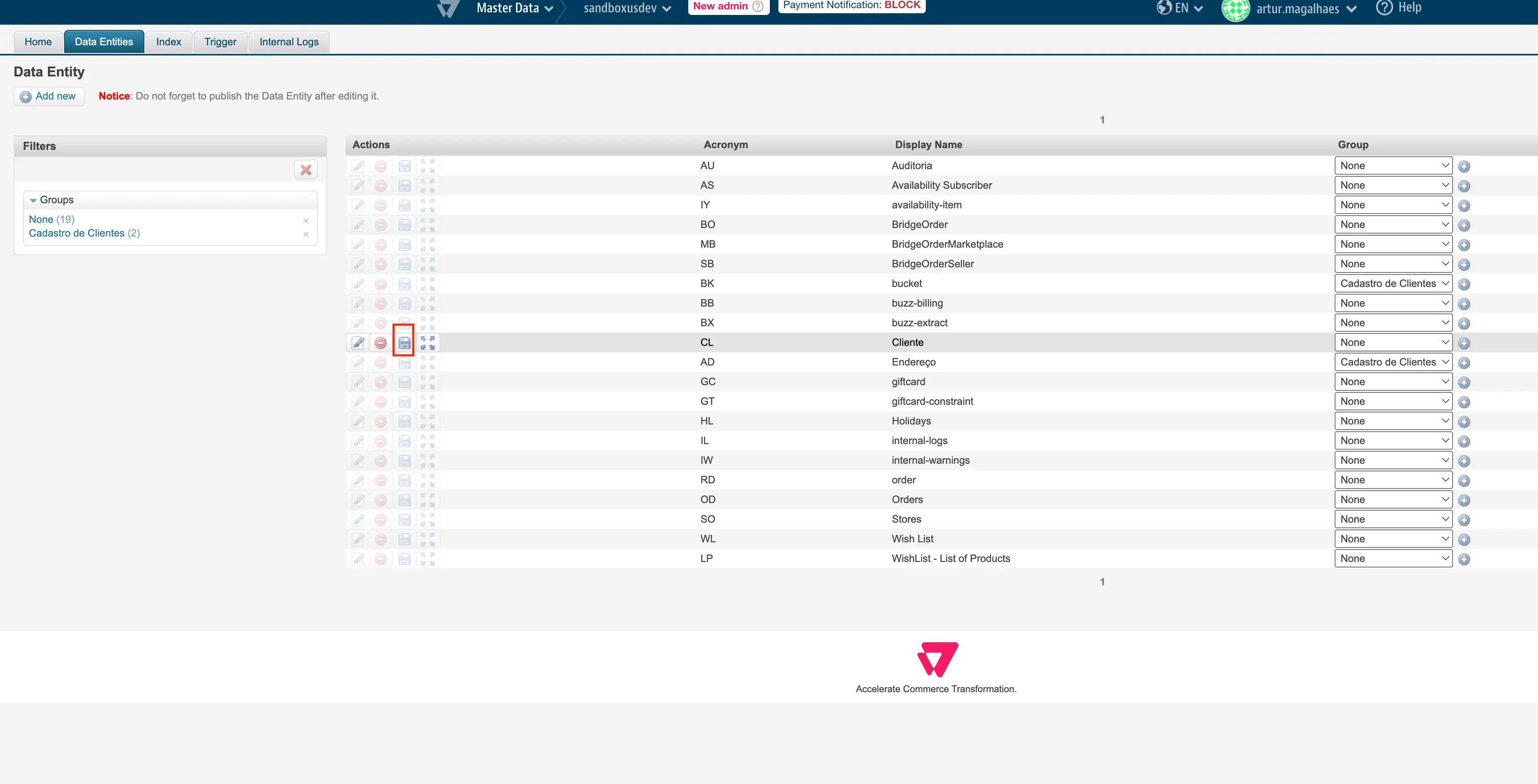Filter by Cadastro de Clientes group link
This screenshot has width=1538, height=784.
click(x=76, y=233)
